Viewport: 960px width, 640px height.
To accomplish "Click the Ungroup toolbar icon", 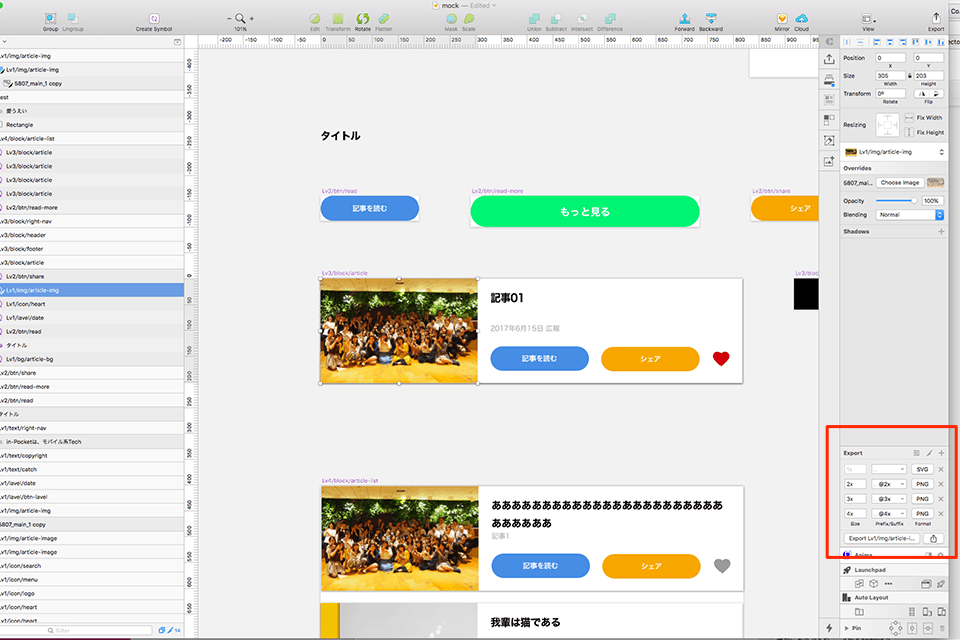I will tap(73, 18).
